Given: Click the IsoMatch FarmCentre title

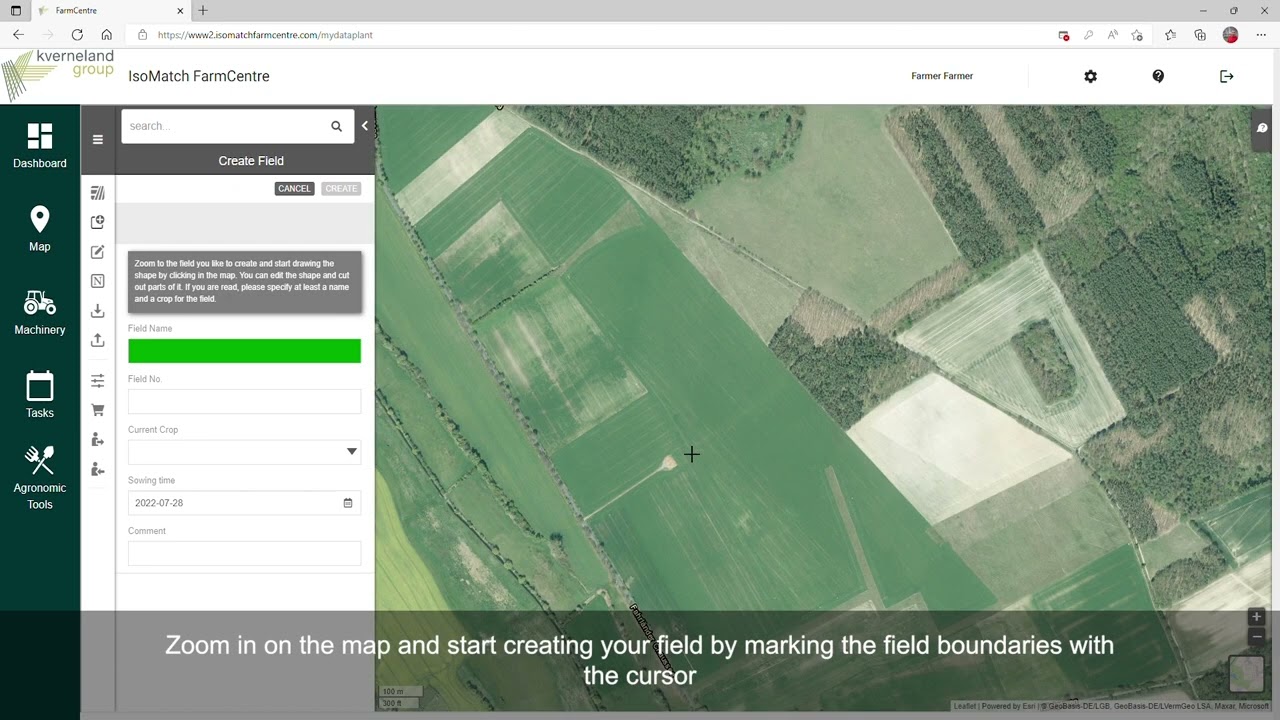Looking at the screenshot, I should pos(199,76).
